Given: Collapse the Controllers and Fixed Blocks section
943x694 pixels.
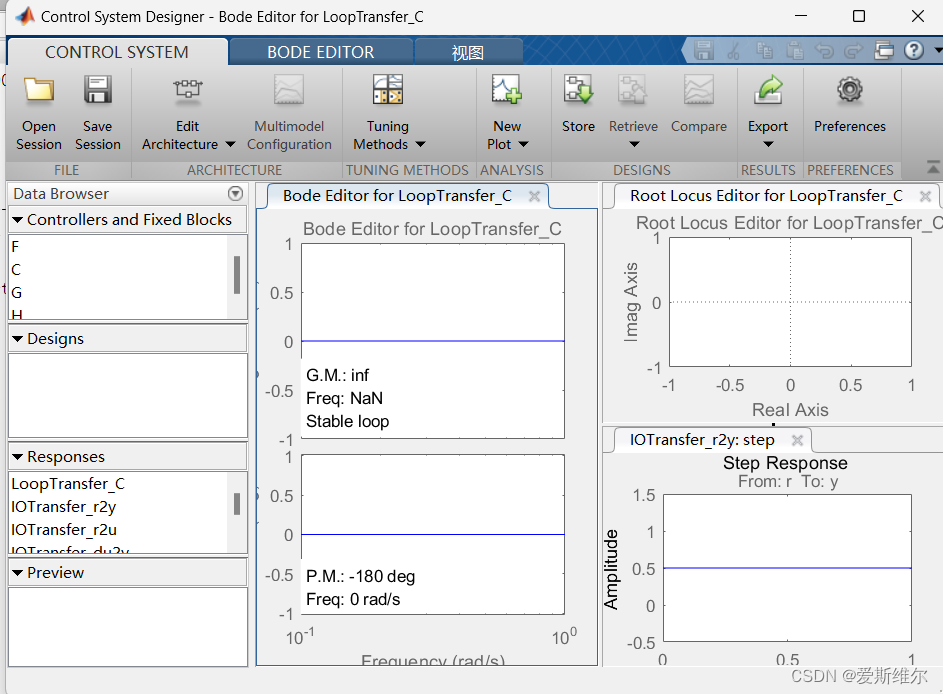Looking at the screenshot, I should (x=17, y=220).
